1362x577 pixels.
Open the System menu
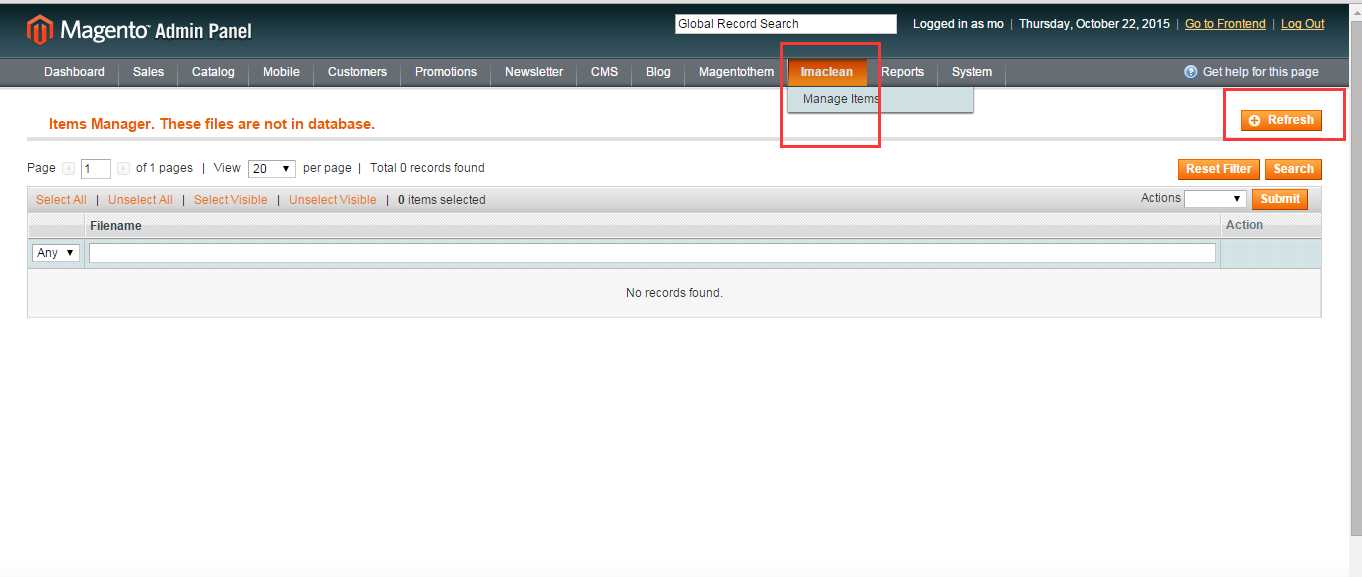pyautogui.click(x=972, y=72)
